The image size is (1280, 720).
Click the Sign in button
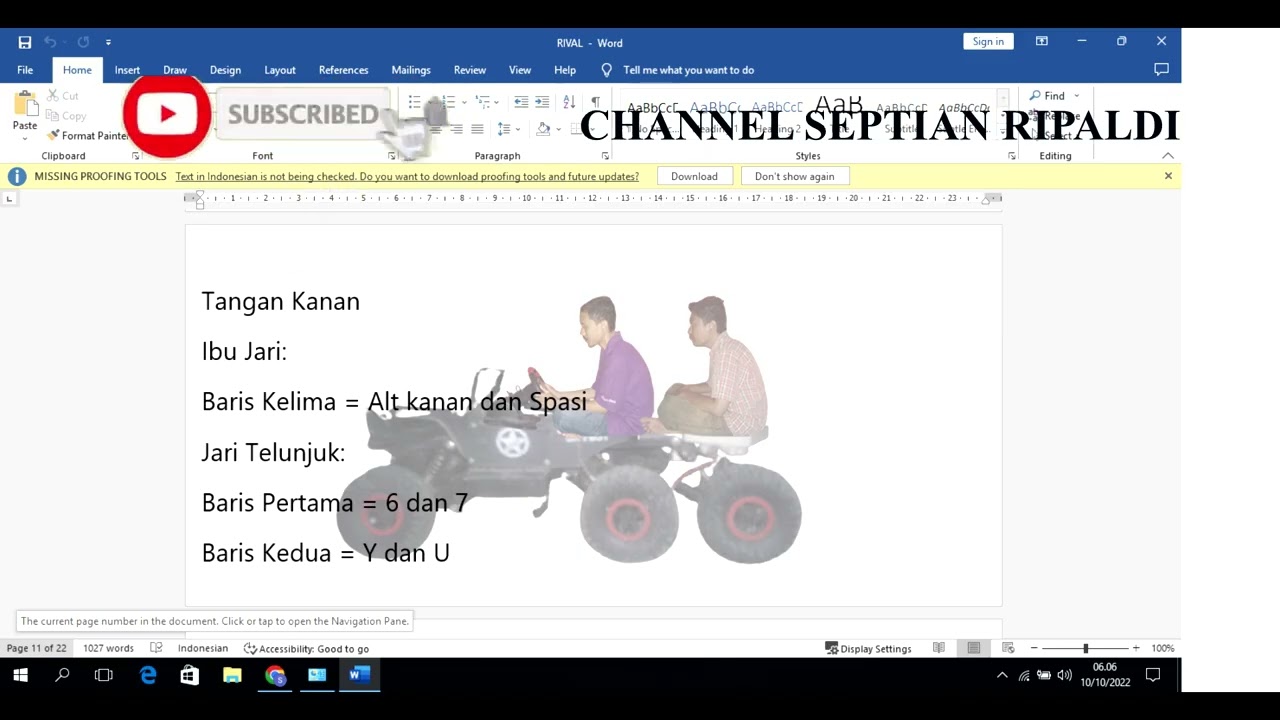(988, 41)
